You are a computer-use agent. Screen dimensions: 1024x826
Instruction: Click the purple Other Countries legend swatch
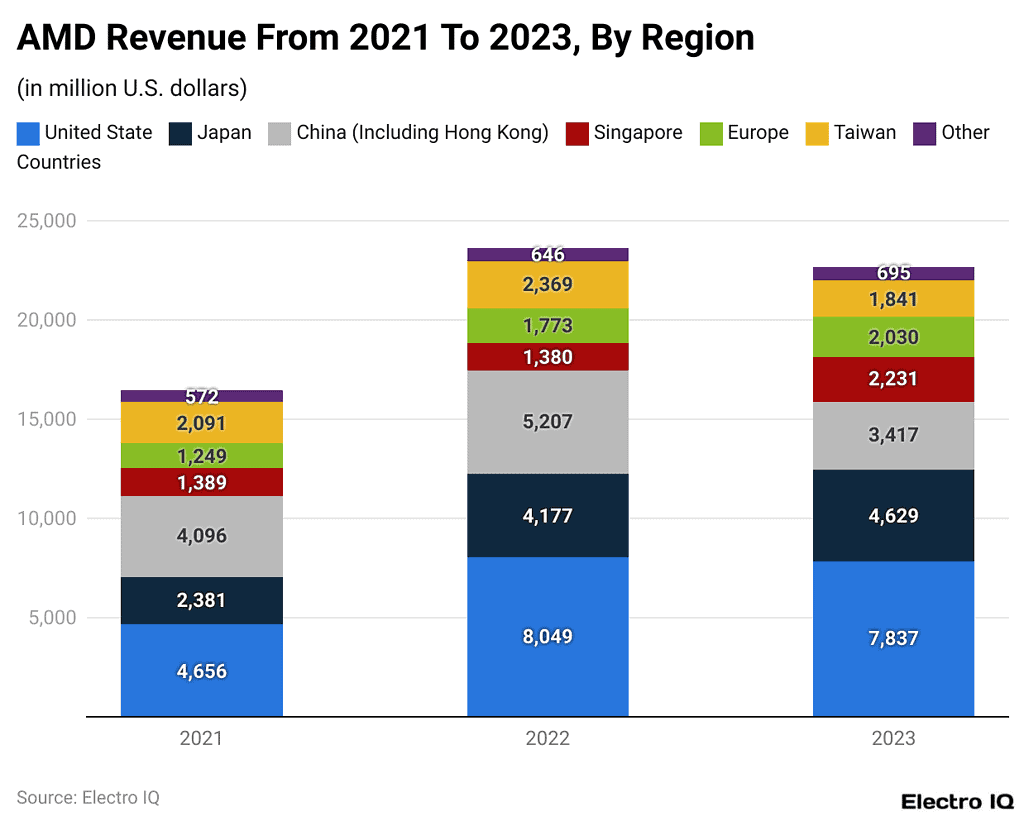[x=925, y=134]
